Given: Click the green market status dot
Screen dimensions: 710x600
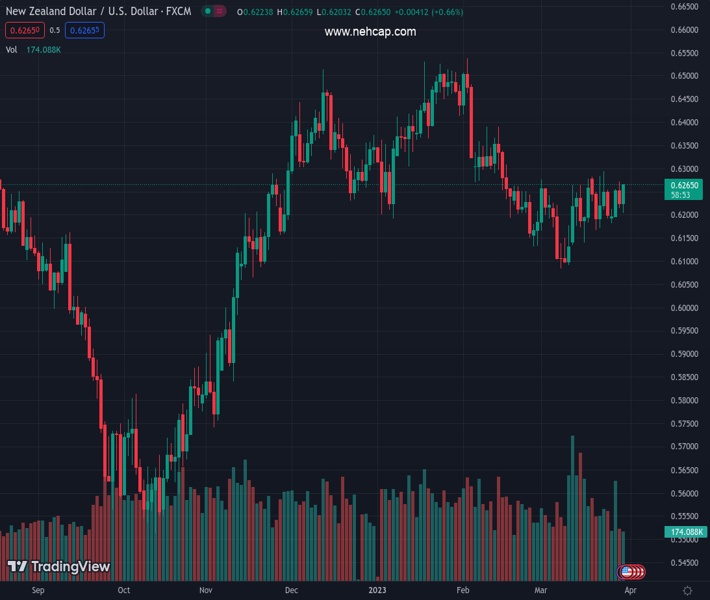Looking at the screenshot, I should click(x=206, y=11).
